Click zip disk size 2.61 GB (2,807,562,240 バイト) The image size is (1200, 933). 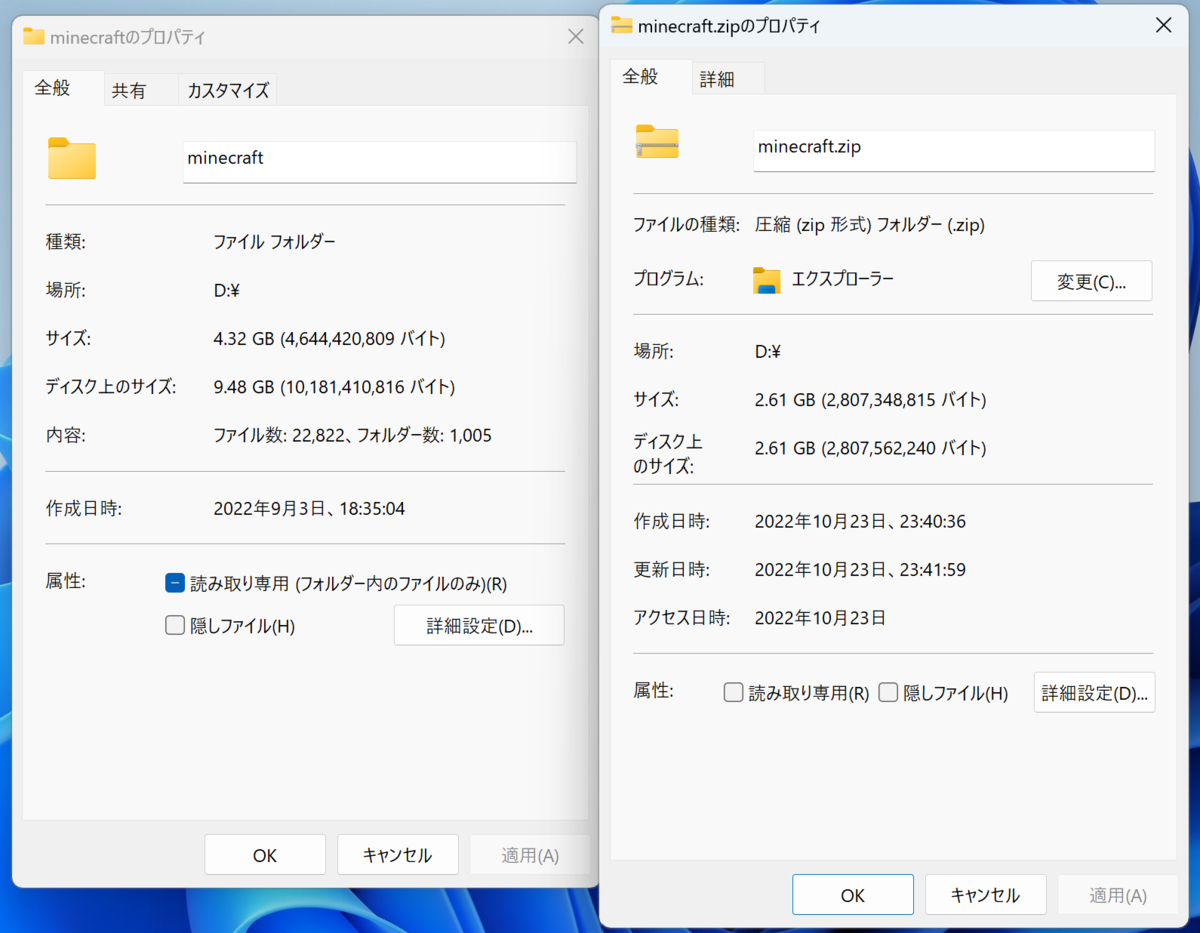click(x=870, y=448)
